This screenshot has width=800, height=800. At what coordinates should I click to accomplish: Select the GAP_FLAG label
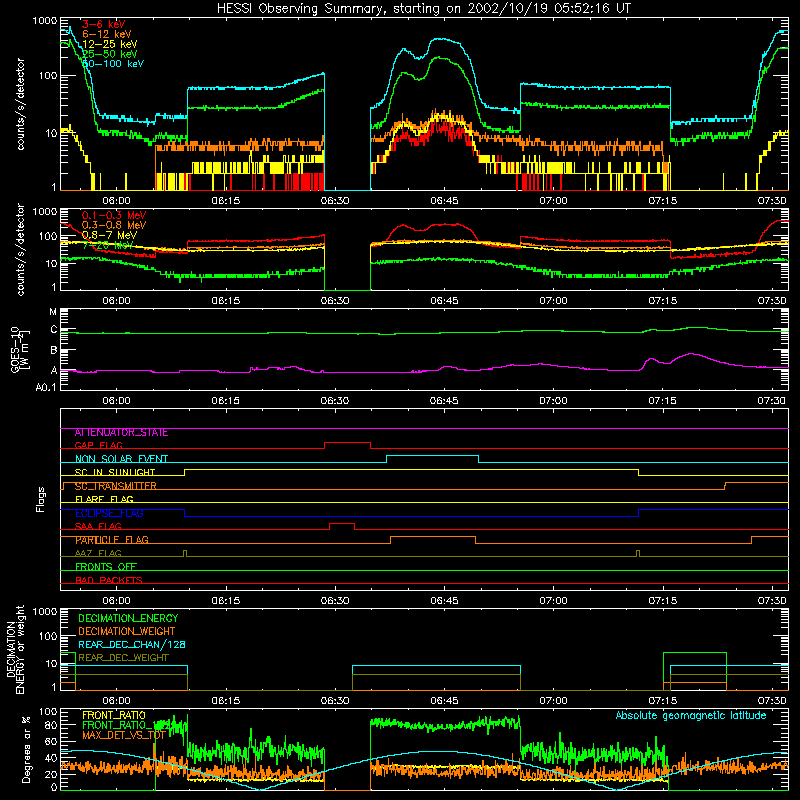coord(98,445)
